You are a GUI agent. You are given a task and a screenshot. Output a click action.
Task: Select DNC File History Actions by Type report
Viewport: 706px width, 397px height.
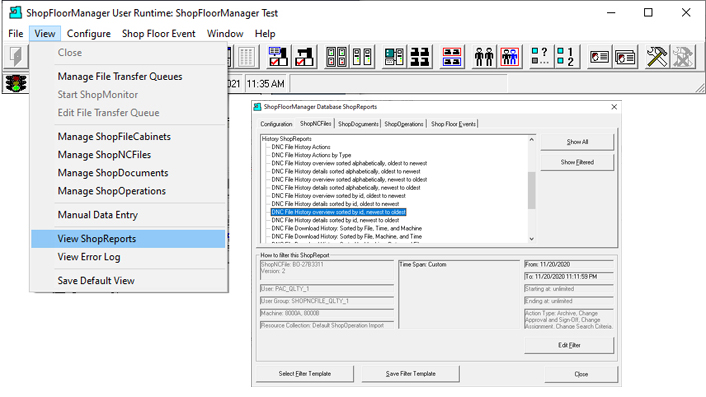point(311,155)
